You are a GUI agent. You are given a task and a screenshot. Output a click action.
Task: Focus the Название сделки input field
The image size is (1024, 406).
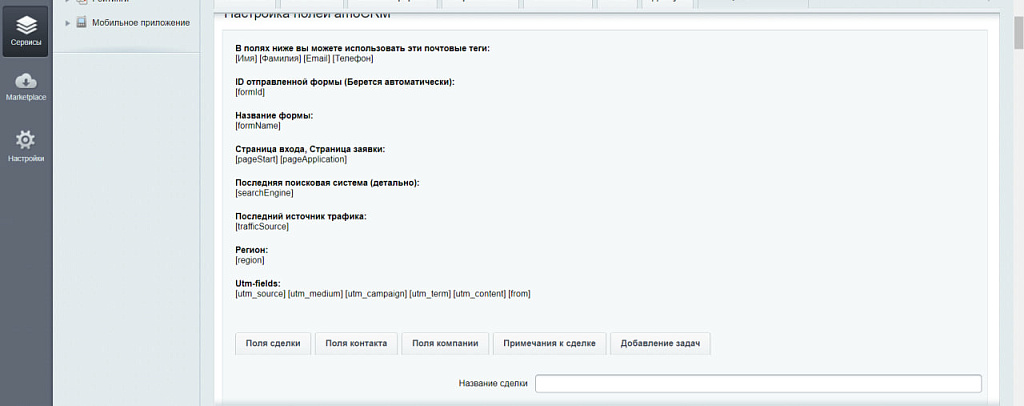pyautogui.click(x=758, y=383)
